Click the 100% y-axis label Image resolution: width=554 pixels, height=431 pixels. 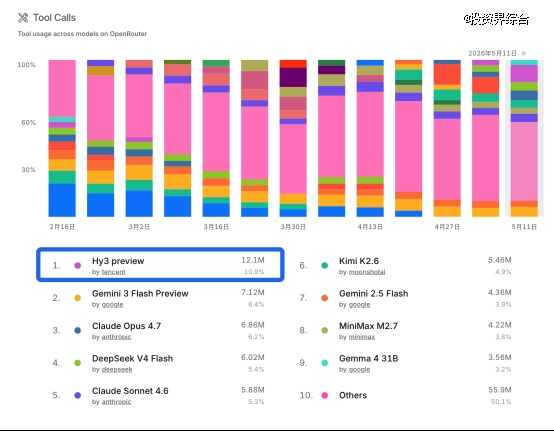[x=26, y=65]
